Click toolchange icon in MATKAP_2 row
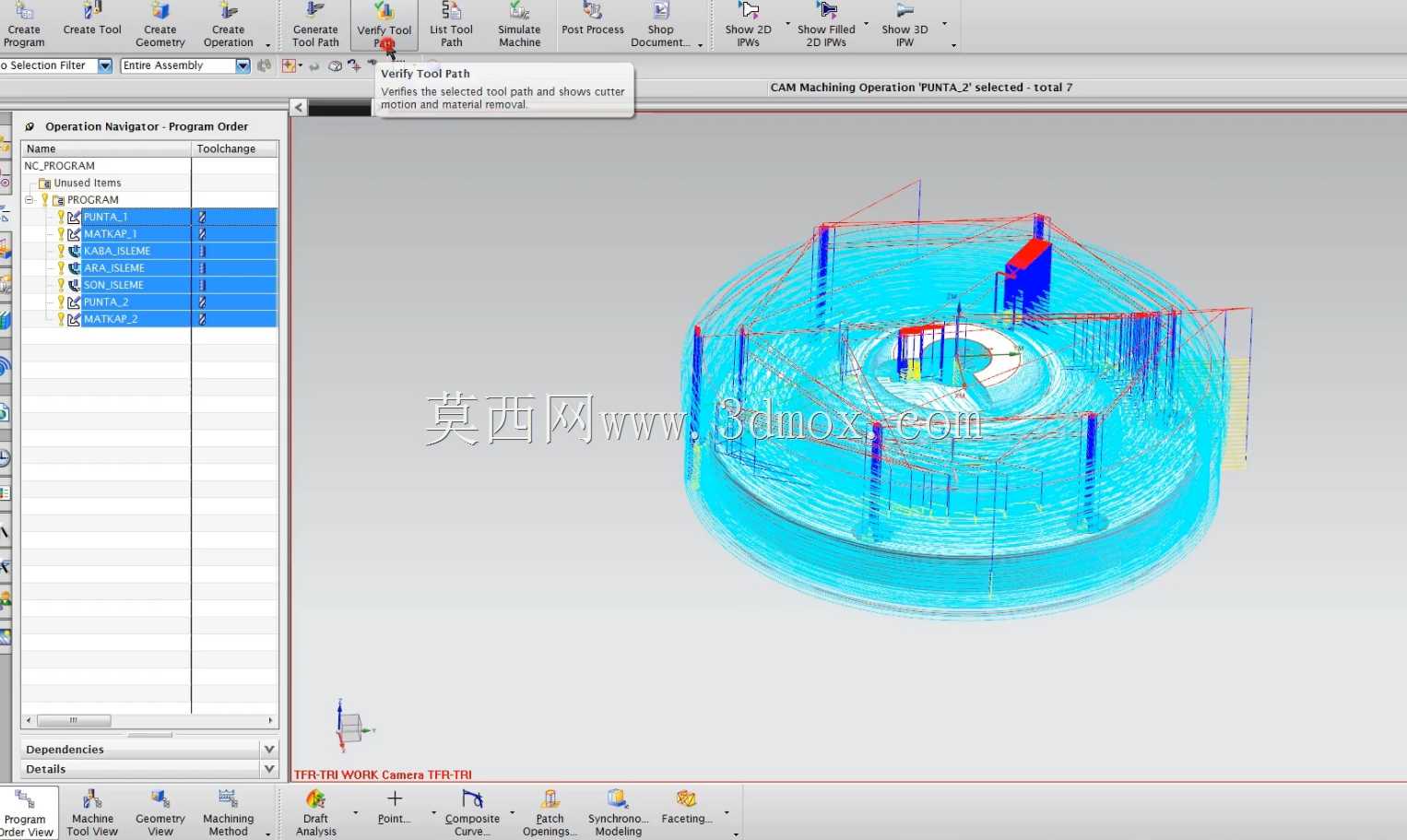Image resolution: width=1407 pixels, height=840 pixels. pyautogui.click(x=202, y=320)
